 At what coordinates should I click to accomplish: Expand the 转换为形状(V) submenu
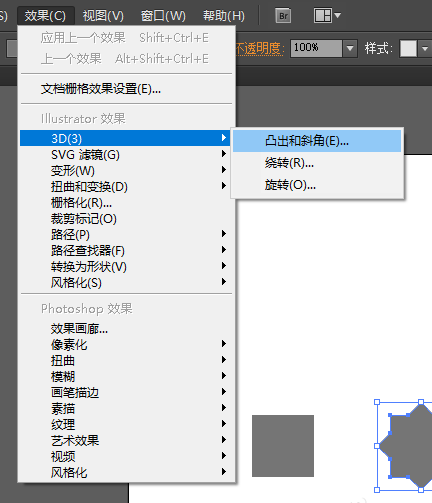tap(125, 266)
